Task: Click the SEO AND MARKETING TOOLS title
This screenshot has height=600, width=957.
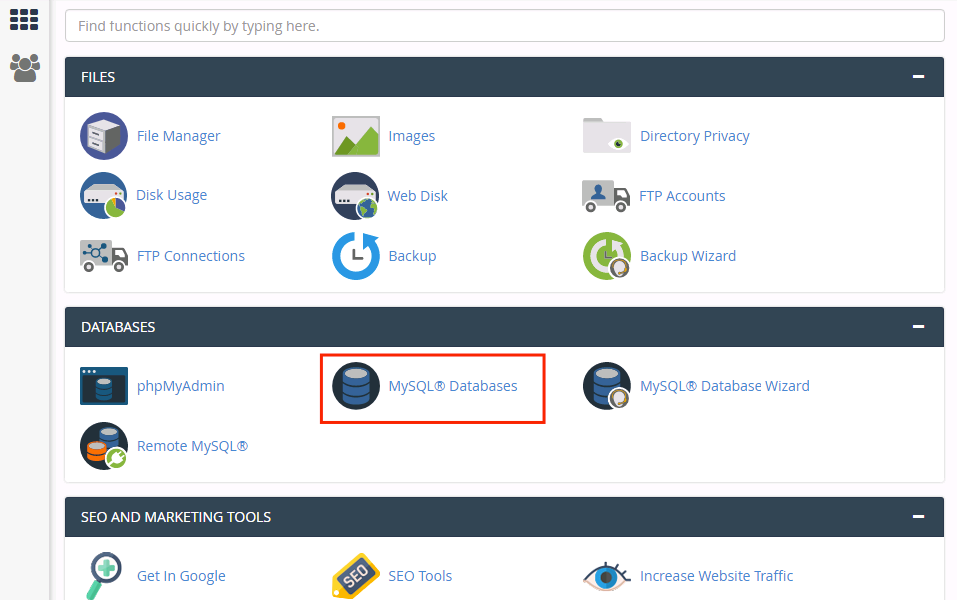Action: pyautogui.click(x=176, y=517)
